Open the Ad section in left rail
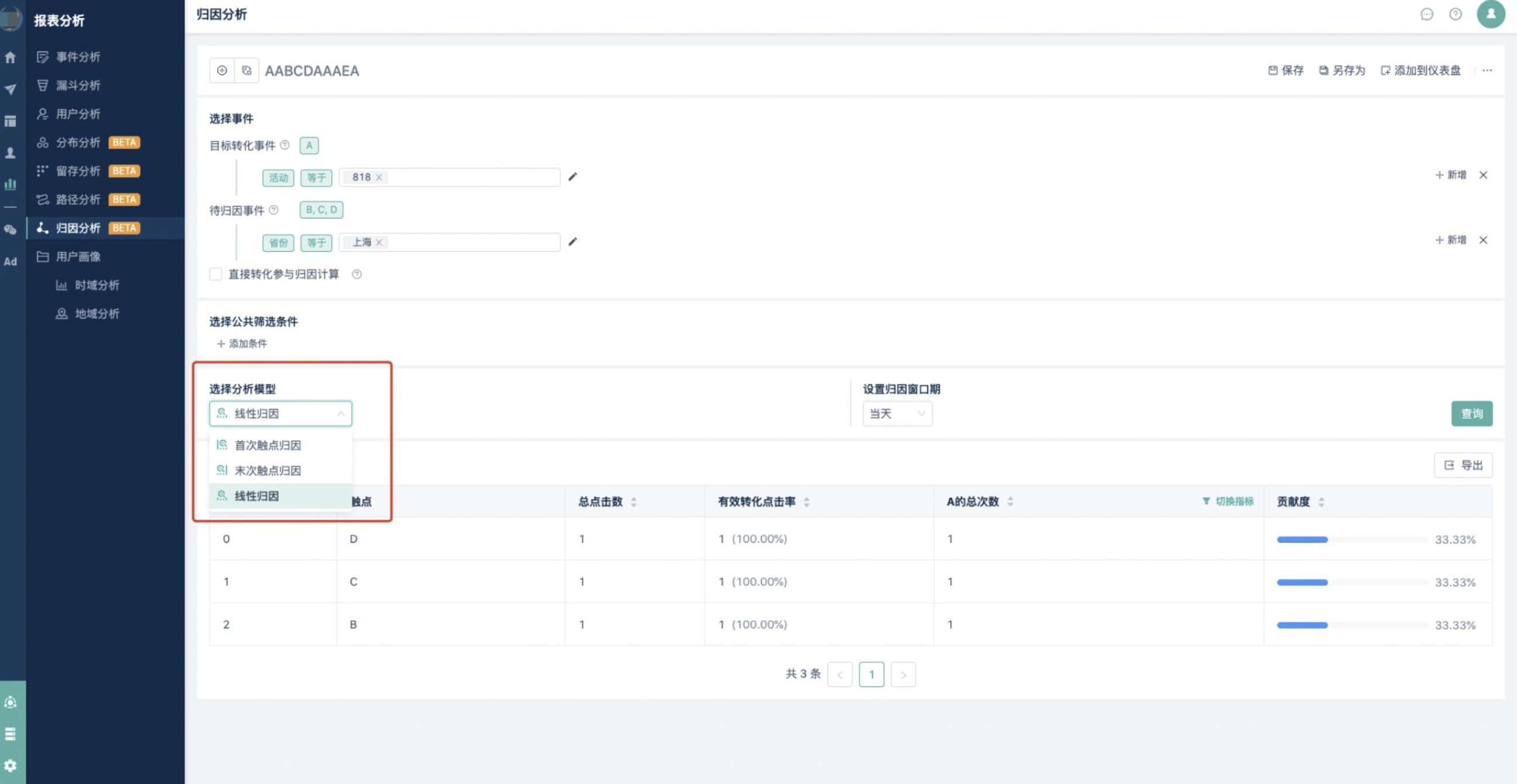Viewport: 1517px width, 784px height. pos(10,261)
